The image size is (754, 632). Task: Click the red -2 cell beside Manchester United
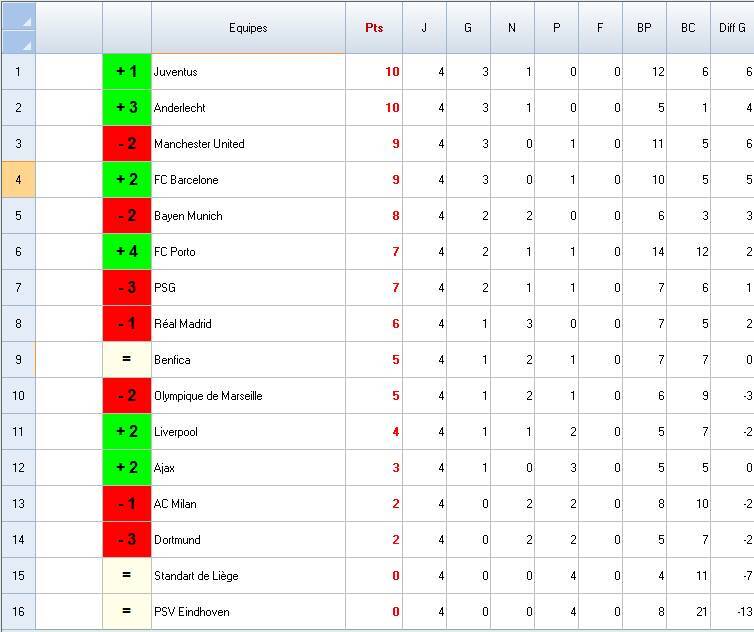click(x=127, y=144)
